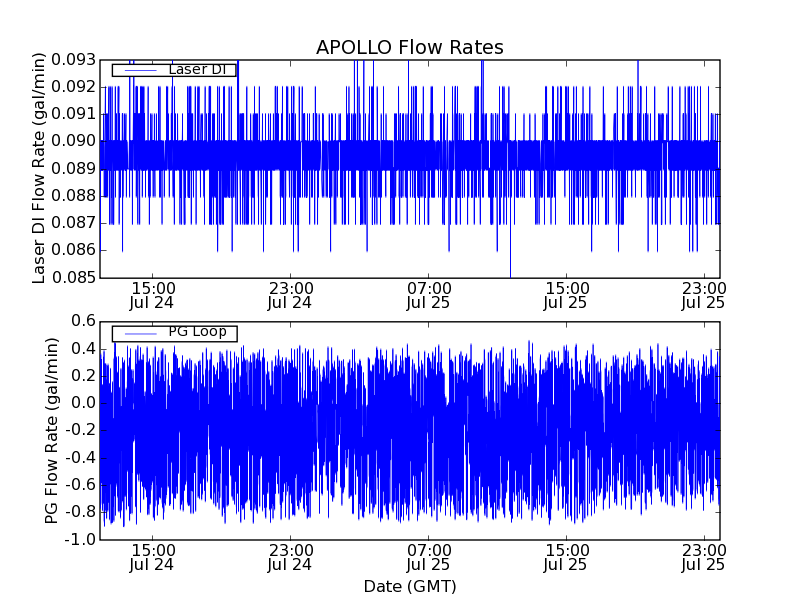Click '15:00 Jul 25' under the PG Loop plot
Screen dimensions: 800x600
[x=566, y=557]
